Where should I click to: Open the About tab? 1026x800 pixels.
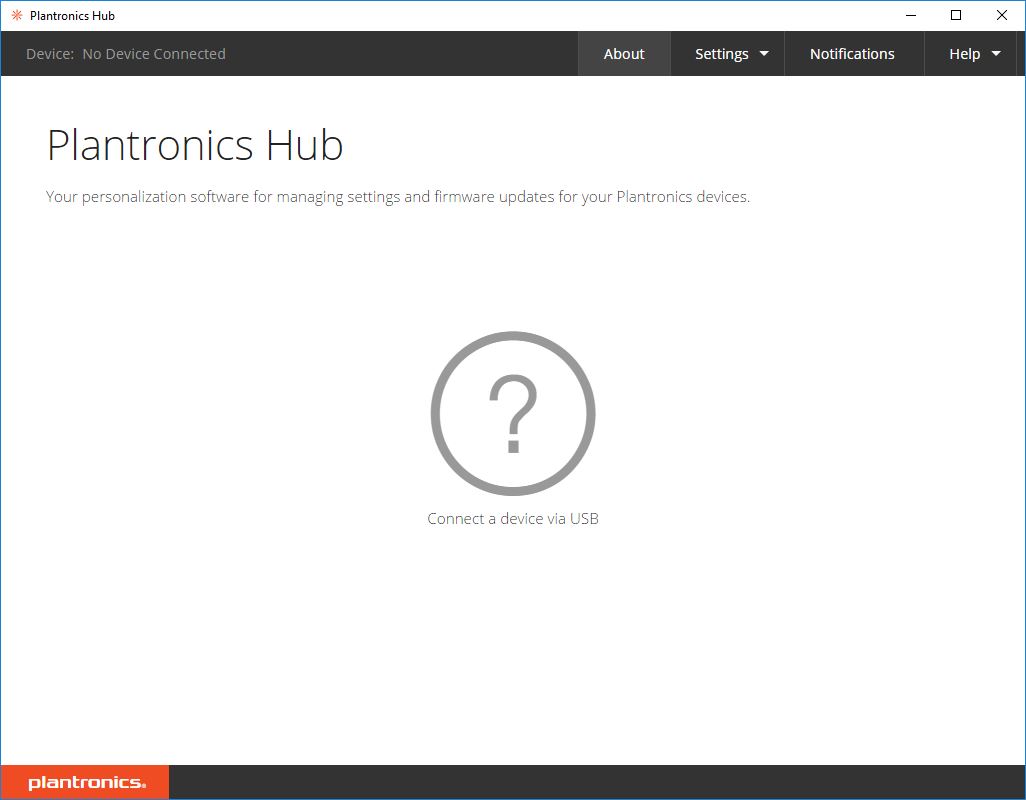pyautogui.click(x=624, y=54)
